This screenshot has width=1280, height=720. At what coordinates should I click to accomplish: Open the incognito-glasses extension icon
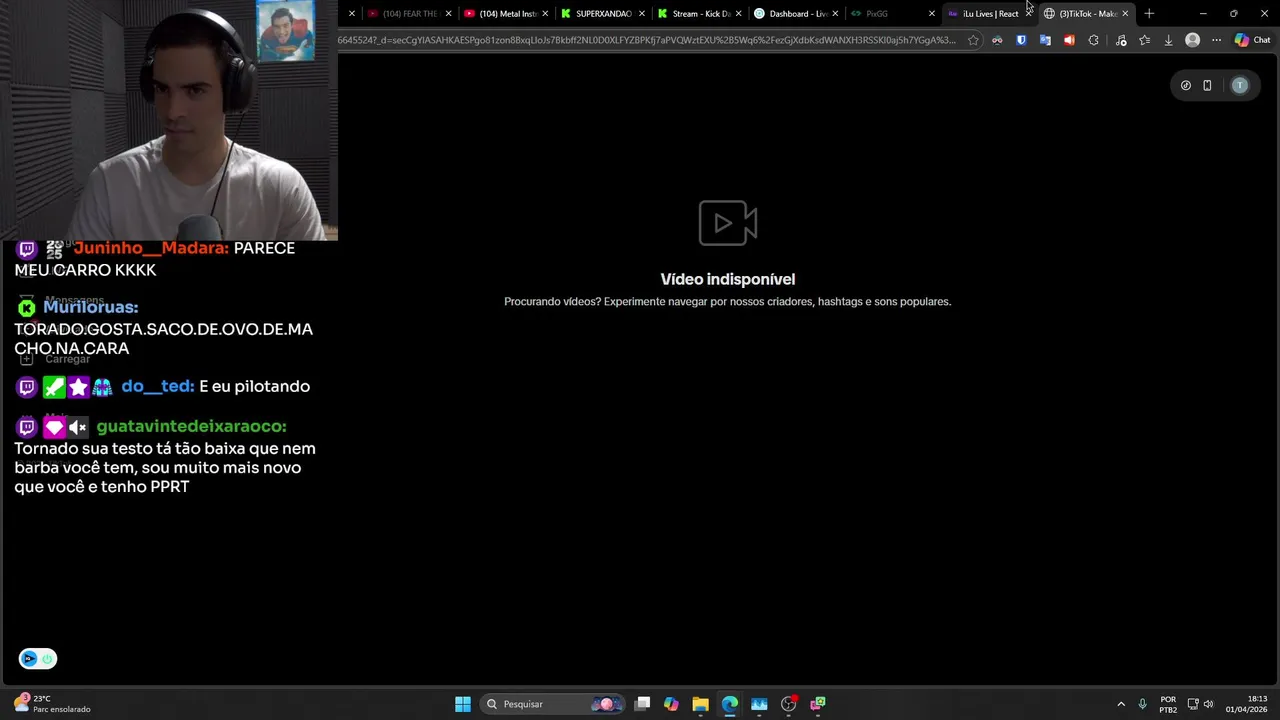(x=997, y=40)
